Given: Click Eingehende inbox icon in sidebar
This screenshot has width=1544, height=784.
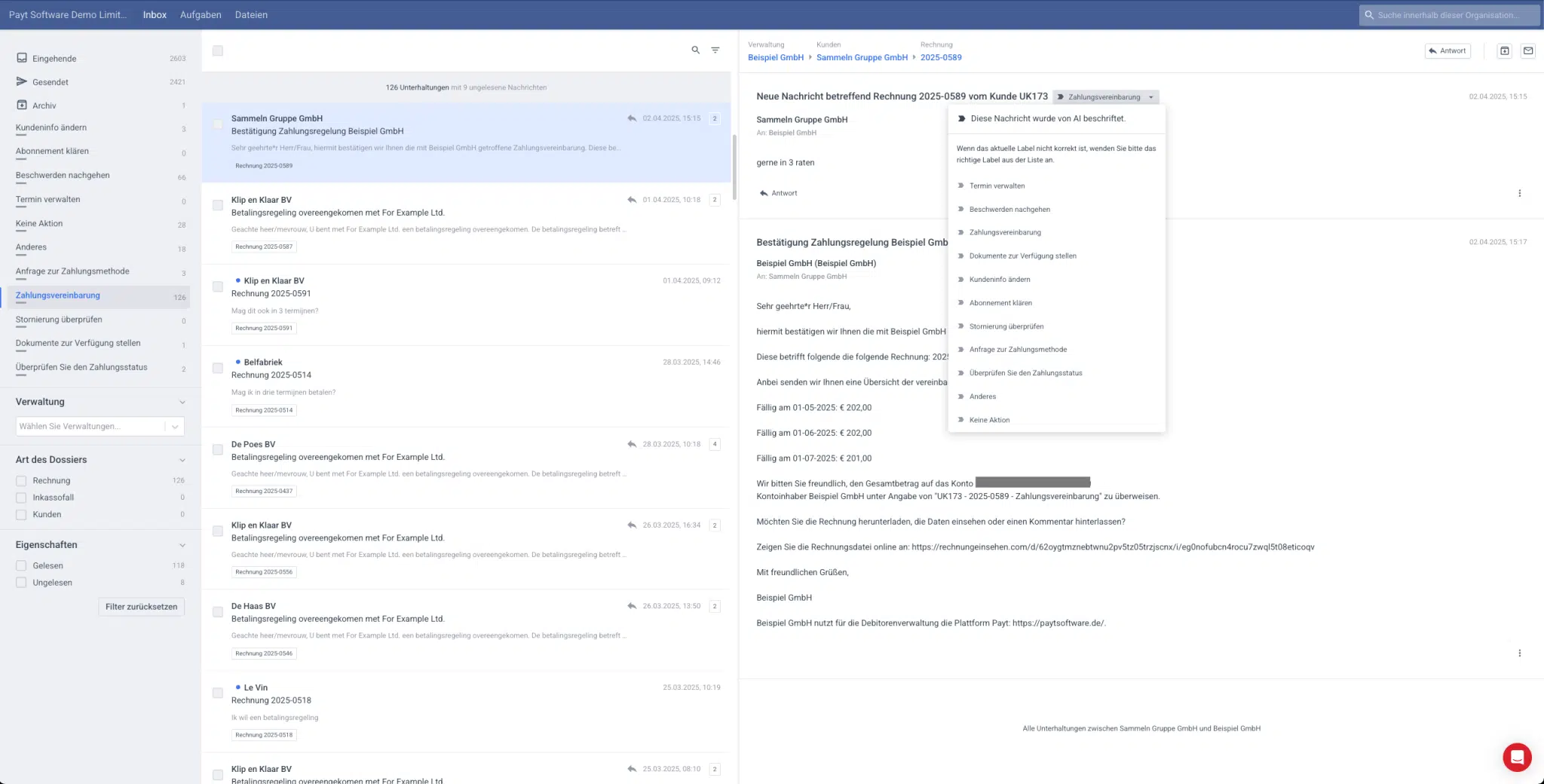Looking at the screenshot, I should [x=22, y=58].
